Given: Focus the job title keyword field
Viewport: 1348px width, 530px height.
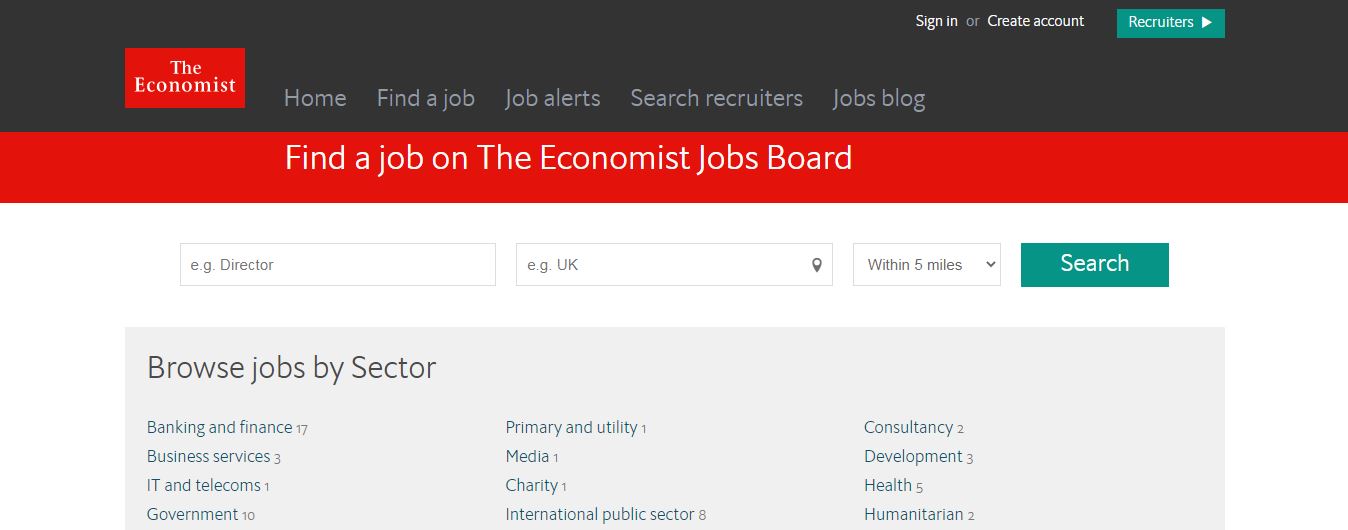Looking at the screenshot, I should 338,265.
